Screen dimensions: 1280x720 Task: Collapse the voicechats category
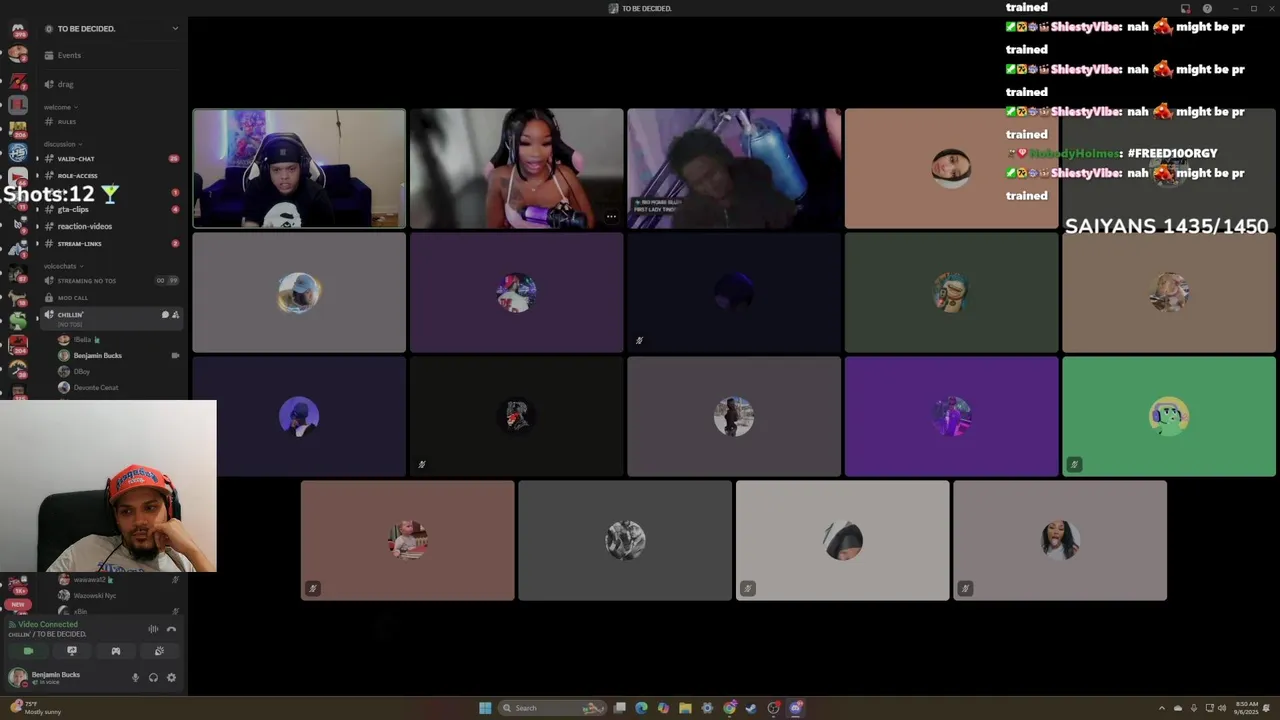(x=62, y=266)
